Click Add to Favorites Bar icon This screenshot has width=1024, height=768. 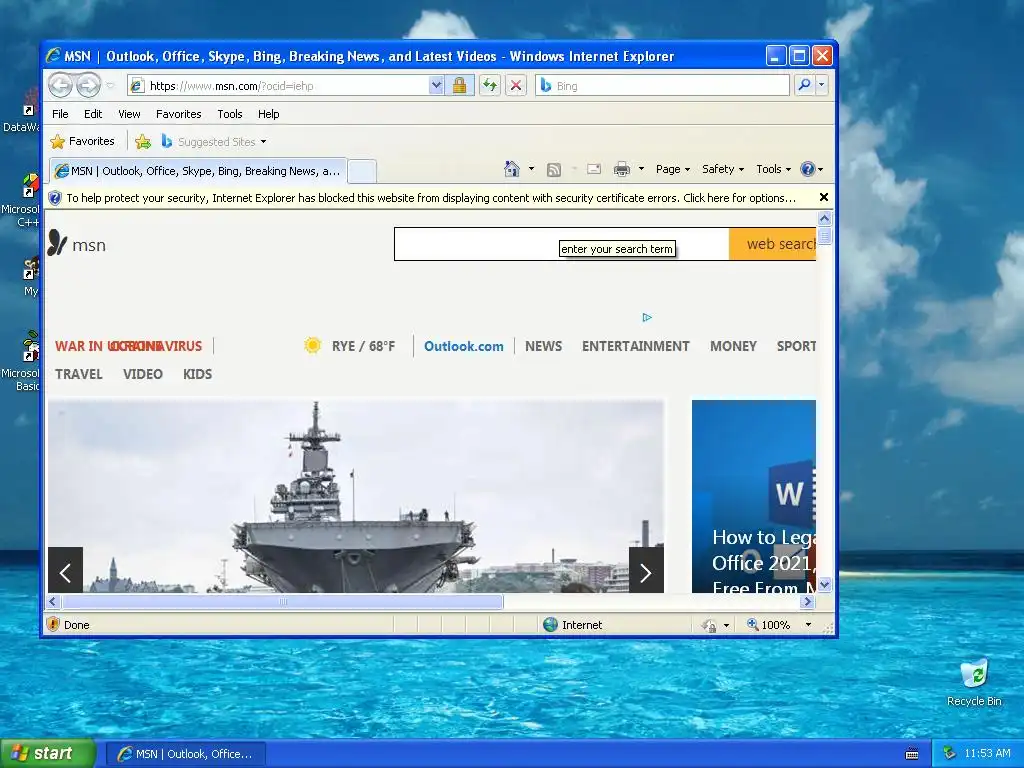click(x=142, y=141)
